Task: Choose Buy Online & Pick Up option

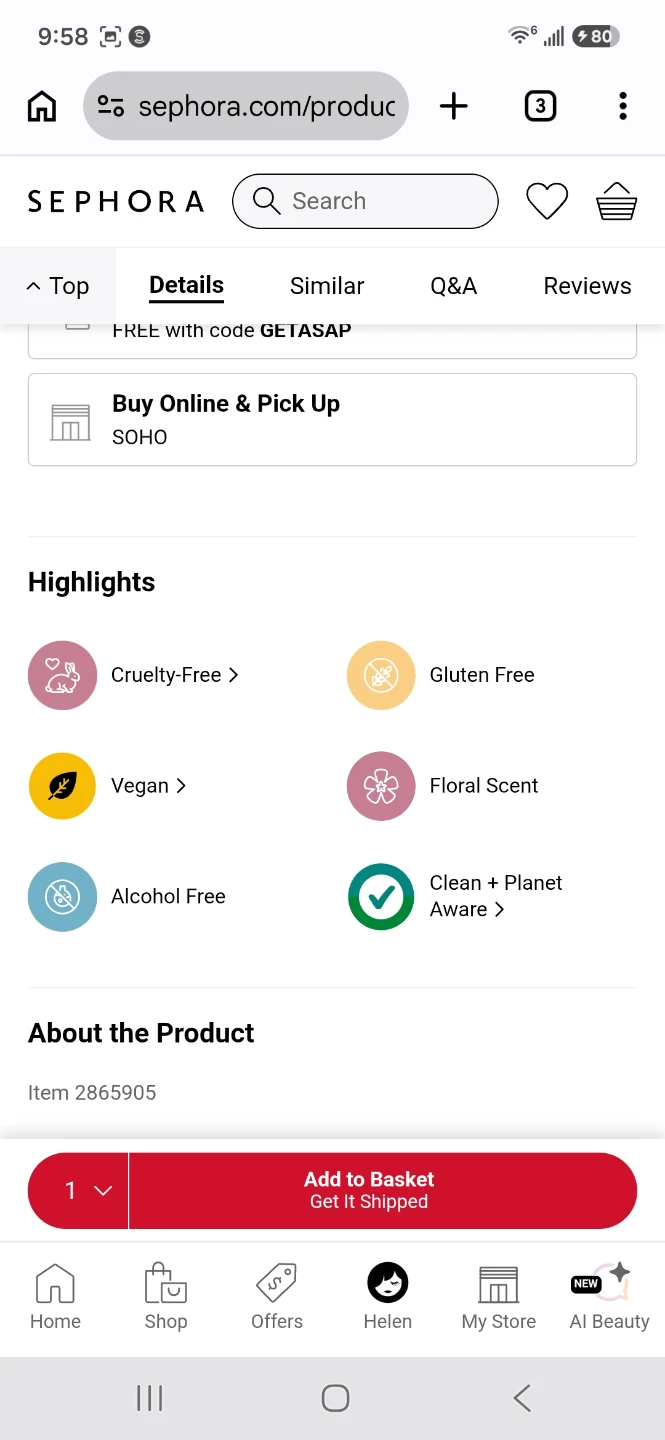Action: [x=332, y=419]
